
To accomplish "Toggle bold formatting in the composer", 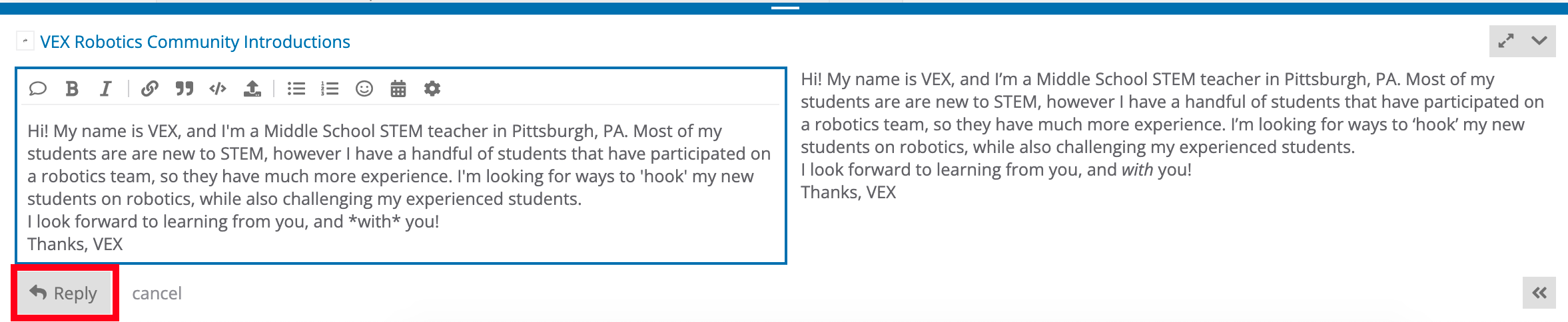I will tap(72, 88).
